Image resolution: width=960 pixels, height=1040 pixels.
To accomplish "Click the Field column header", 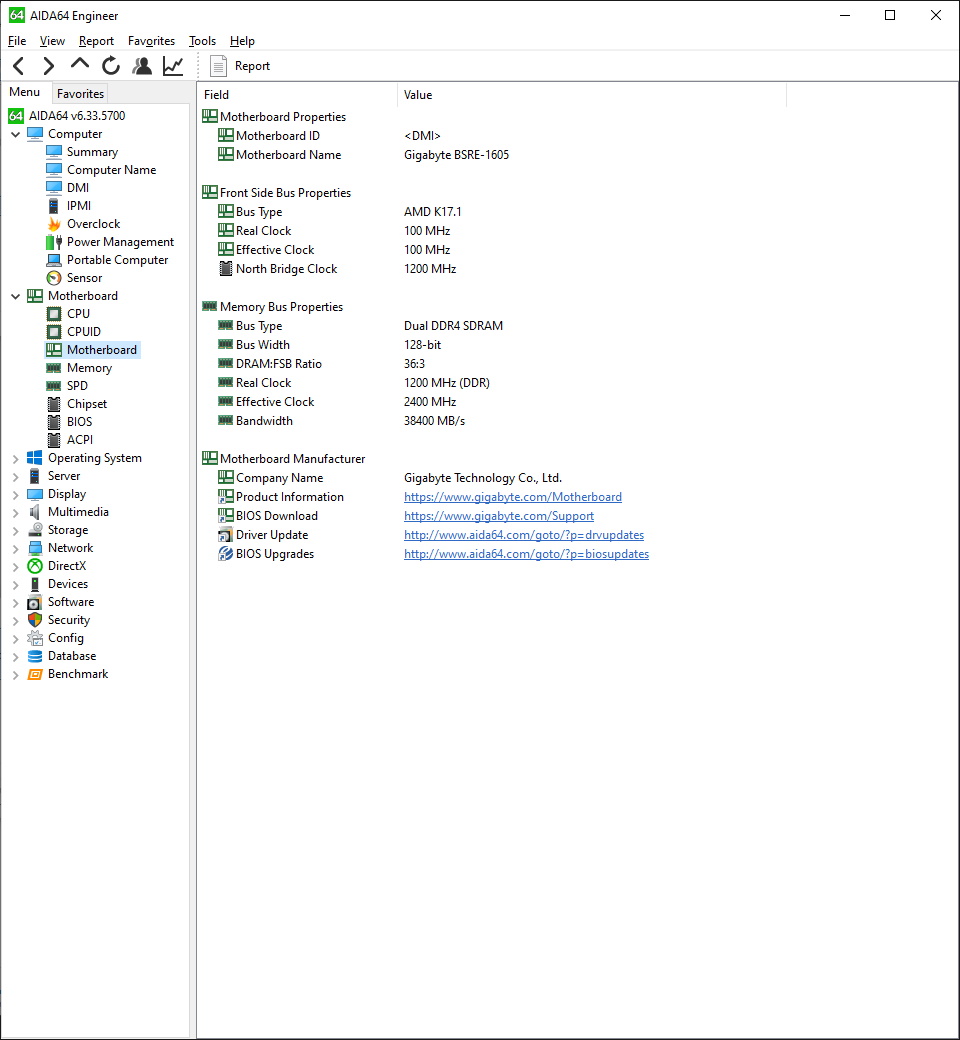I will tap(297, 95).
